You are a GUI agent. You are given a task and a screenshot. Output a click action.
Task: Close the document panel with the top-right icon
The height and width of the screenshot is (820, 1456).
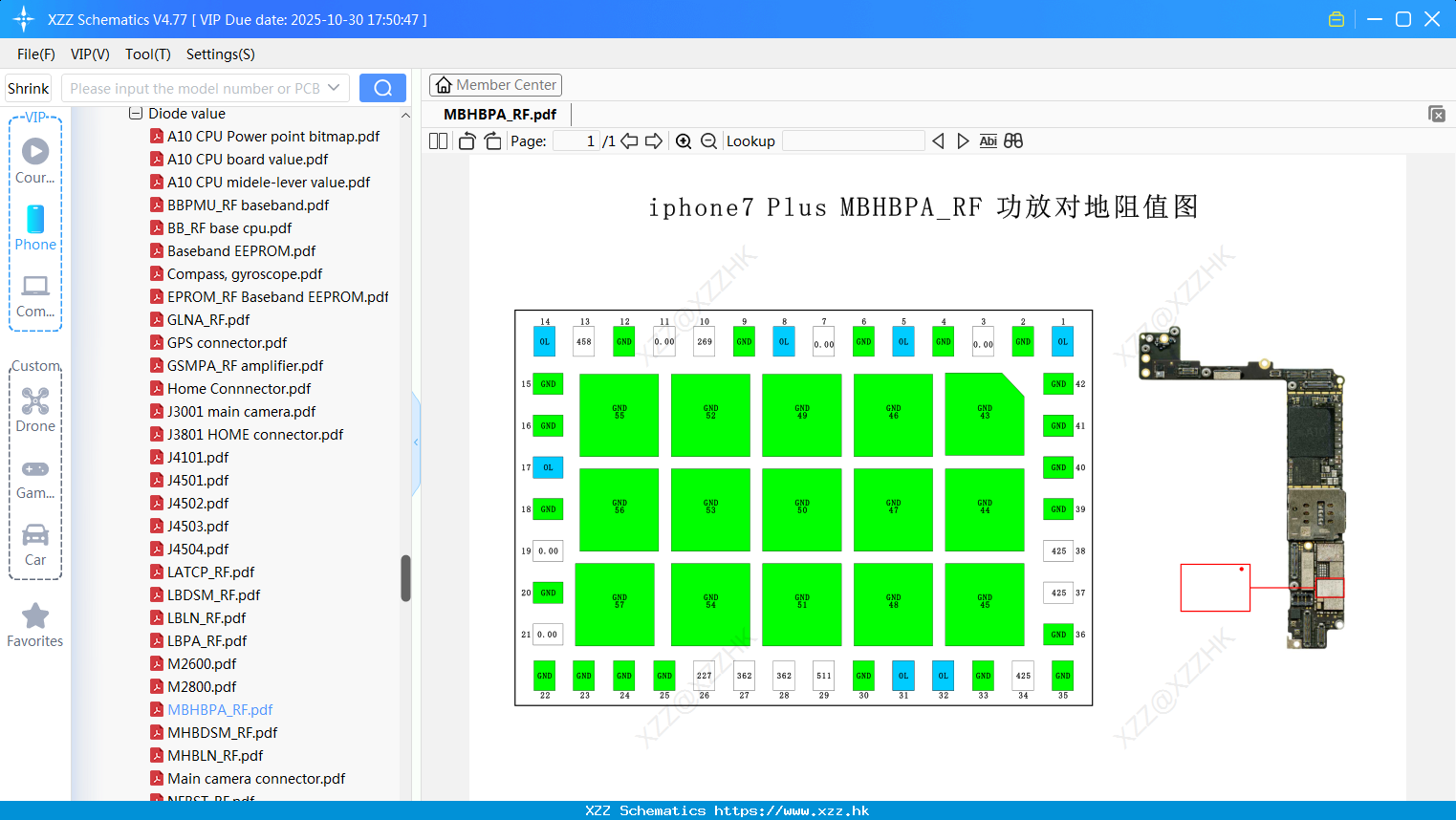click(1437, 114)
